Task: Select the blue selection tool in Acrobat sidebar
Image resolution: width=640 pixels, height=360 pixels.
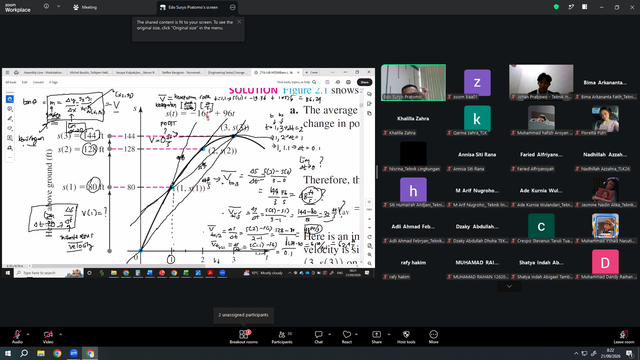Action: click(10, 99)
